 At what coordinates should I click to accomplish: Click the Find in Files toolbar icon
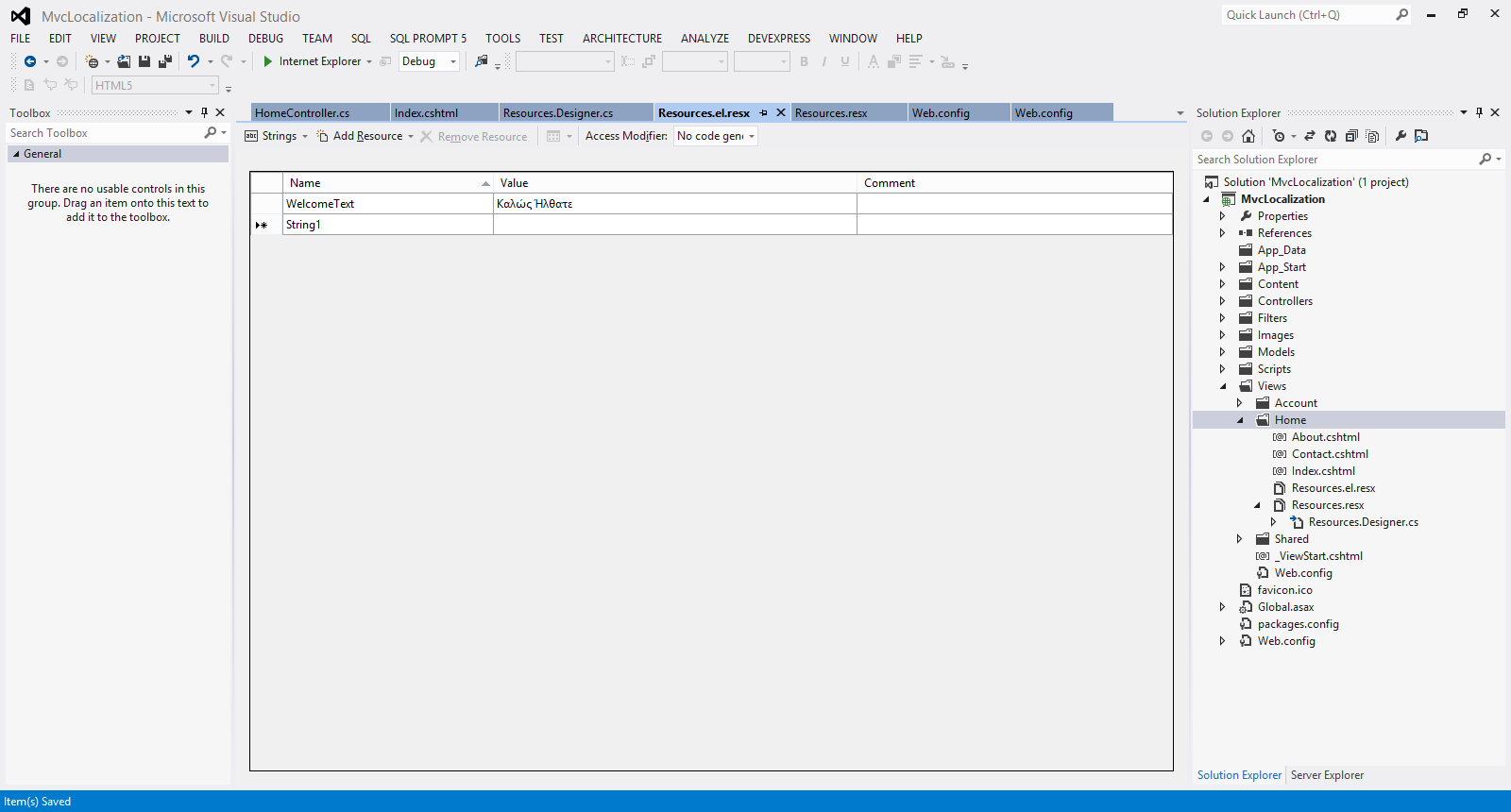coord(482,61)
